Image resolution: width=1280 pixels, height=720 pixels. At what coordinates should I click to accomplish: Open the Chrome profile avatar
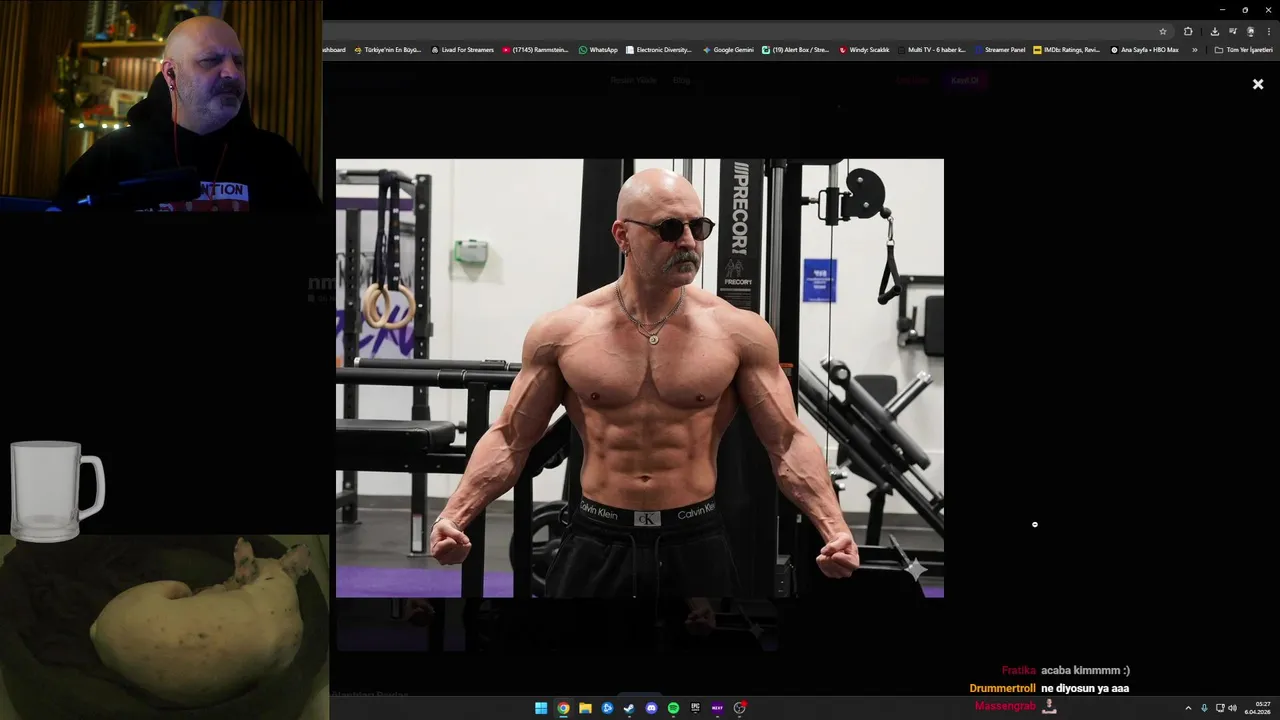click(1250, 31)
